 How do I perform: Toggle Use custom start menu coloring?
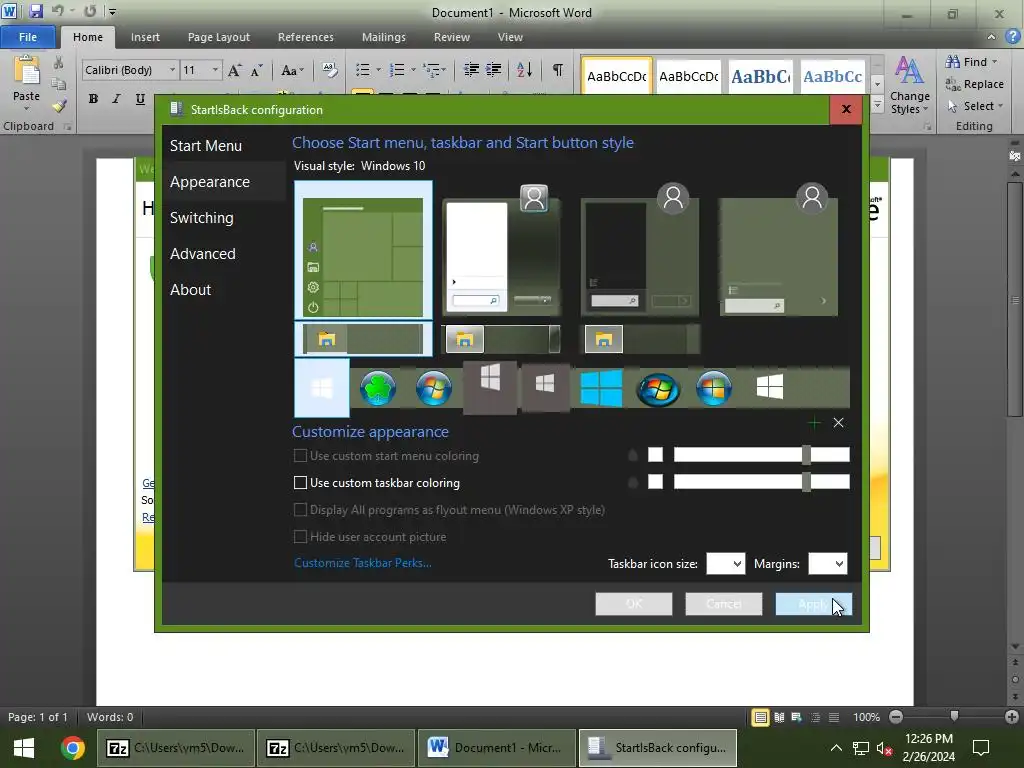pos(300,456)
